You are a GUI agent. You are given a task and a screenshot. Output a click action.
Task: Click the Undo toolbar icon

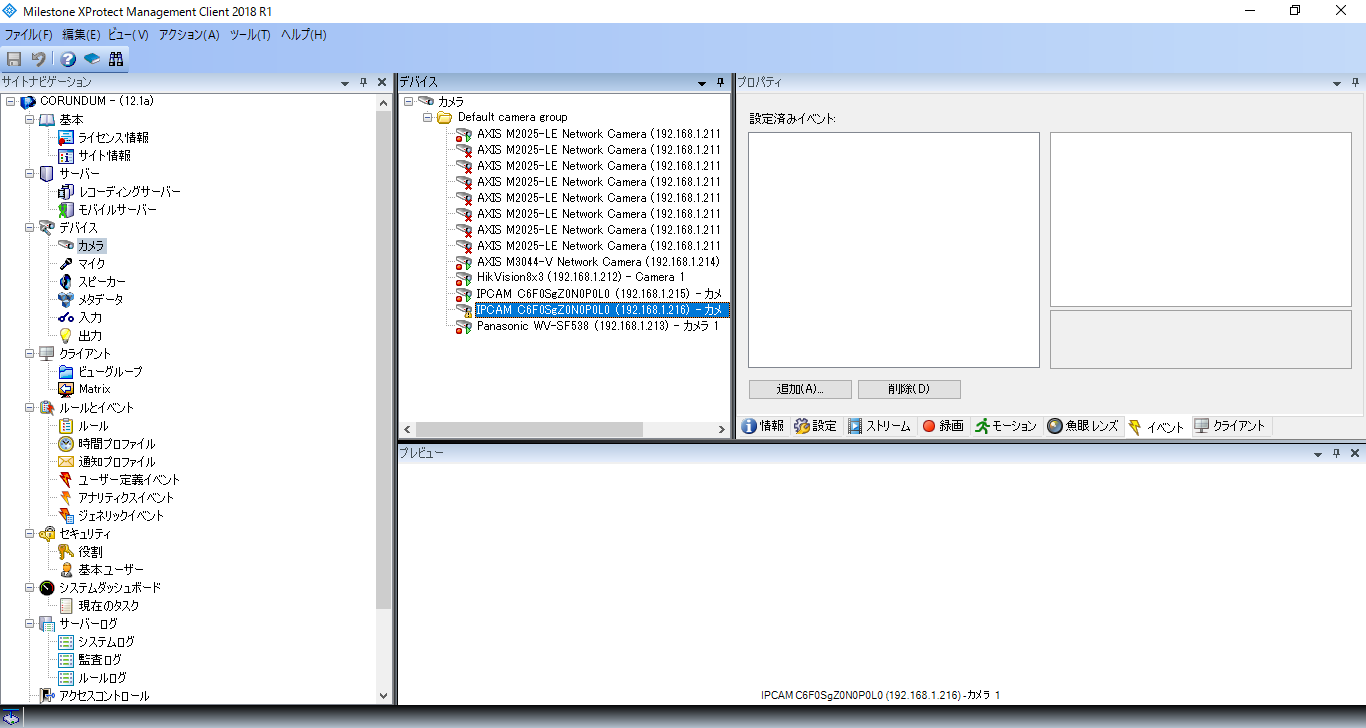[x=38, y=59]
